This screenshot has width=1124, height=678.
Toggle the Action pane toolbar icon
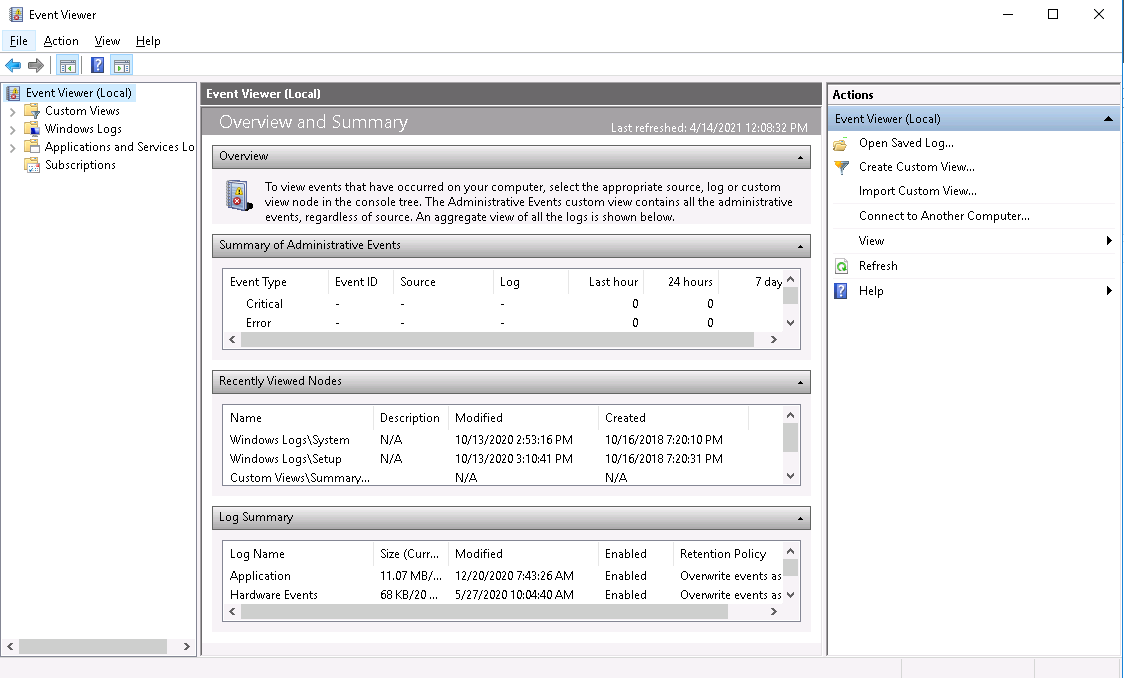point(122,66)
